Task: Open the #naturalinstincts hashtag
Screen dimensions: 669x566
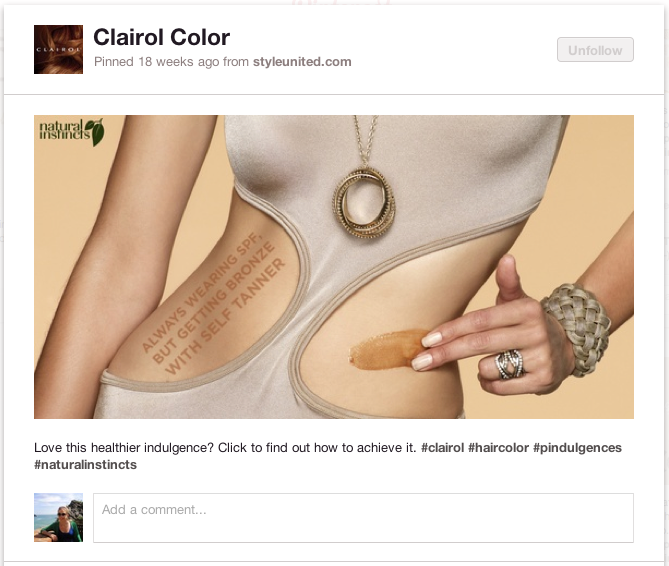Action: click(85, 464)
